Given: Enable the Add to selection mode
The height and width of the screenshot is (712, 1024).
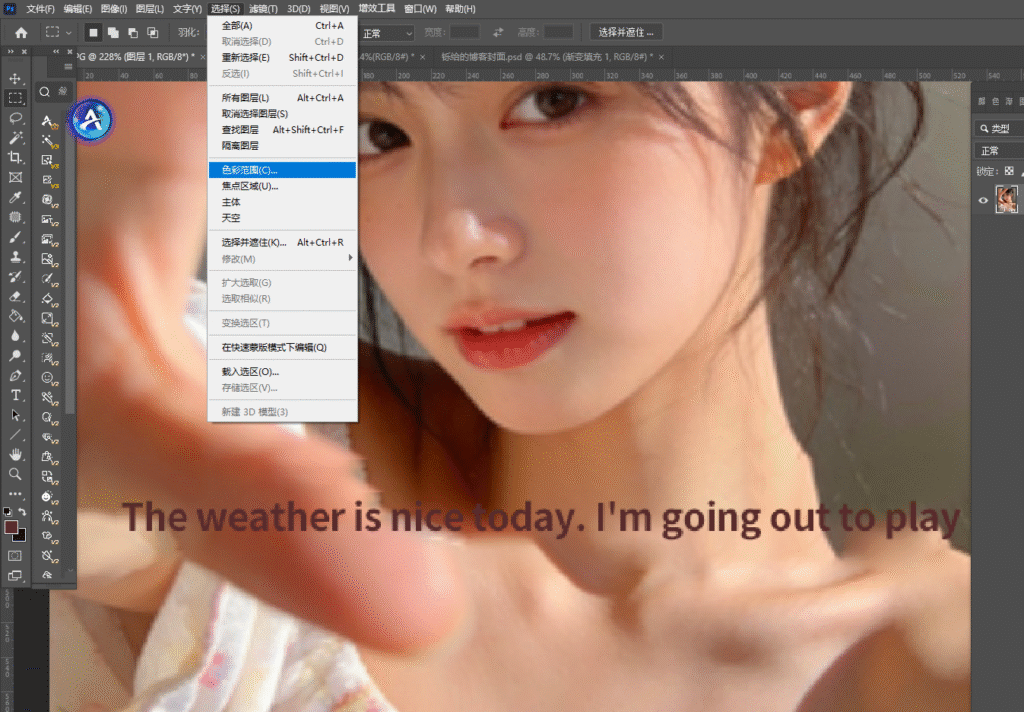Looking at the screenshot, I should pos(112,33).
